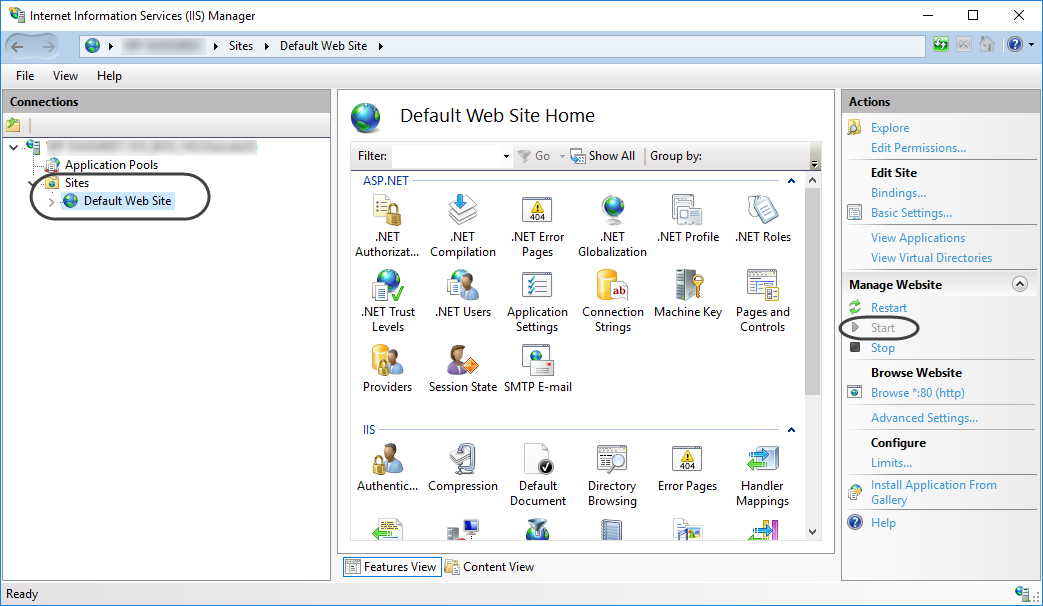This screenshot has height=606, width=1043.
Task: Open Limits configuration link
Action: point(891,463)
